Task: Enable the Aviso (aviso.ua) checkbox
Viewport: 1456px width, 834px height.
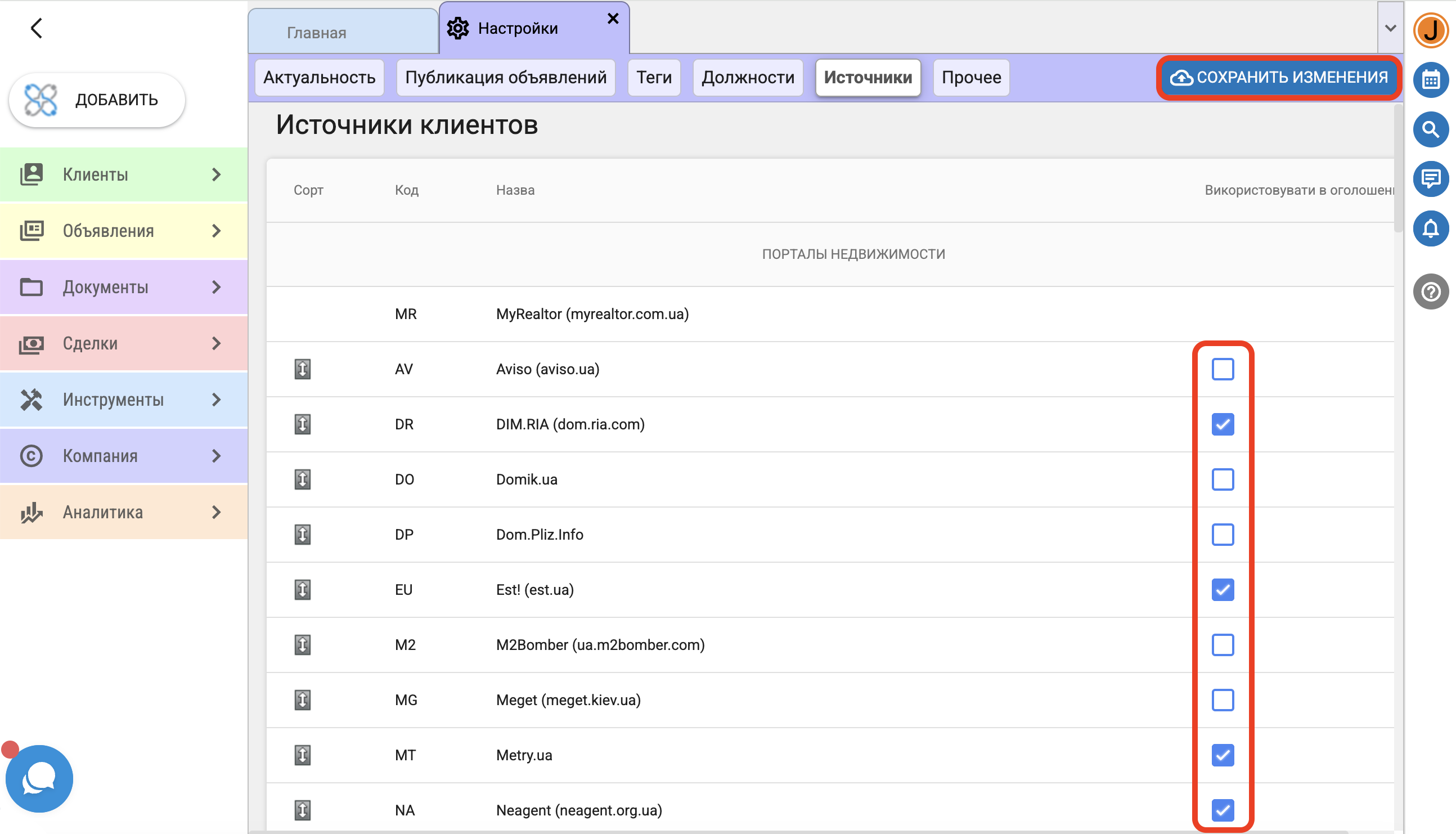Action: click(1223, 370)
